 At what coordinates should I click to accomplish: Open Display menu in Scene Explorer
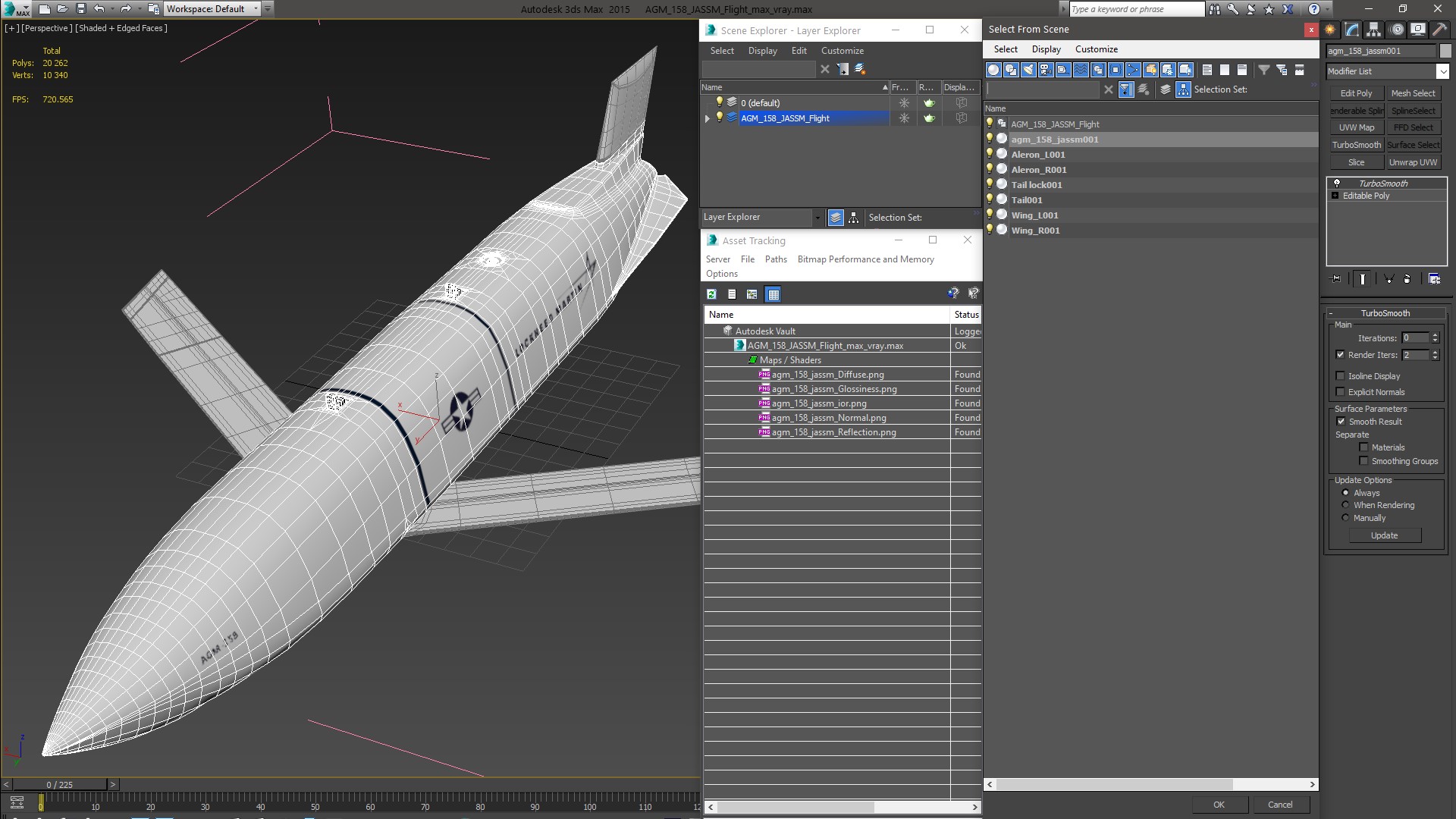click(x=762, y=51)
